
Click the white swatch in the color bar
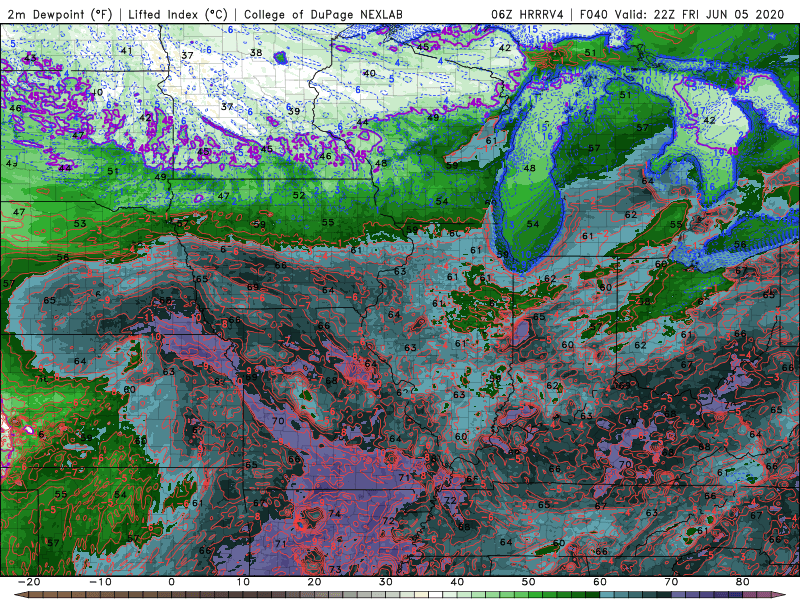[x=435, y=594]
